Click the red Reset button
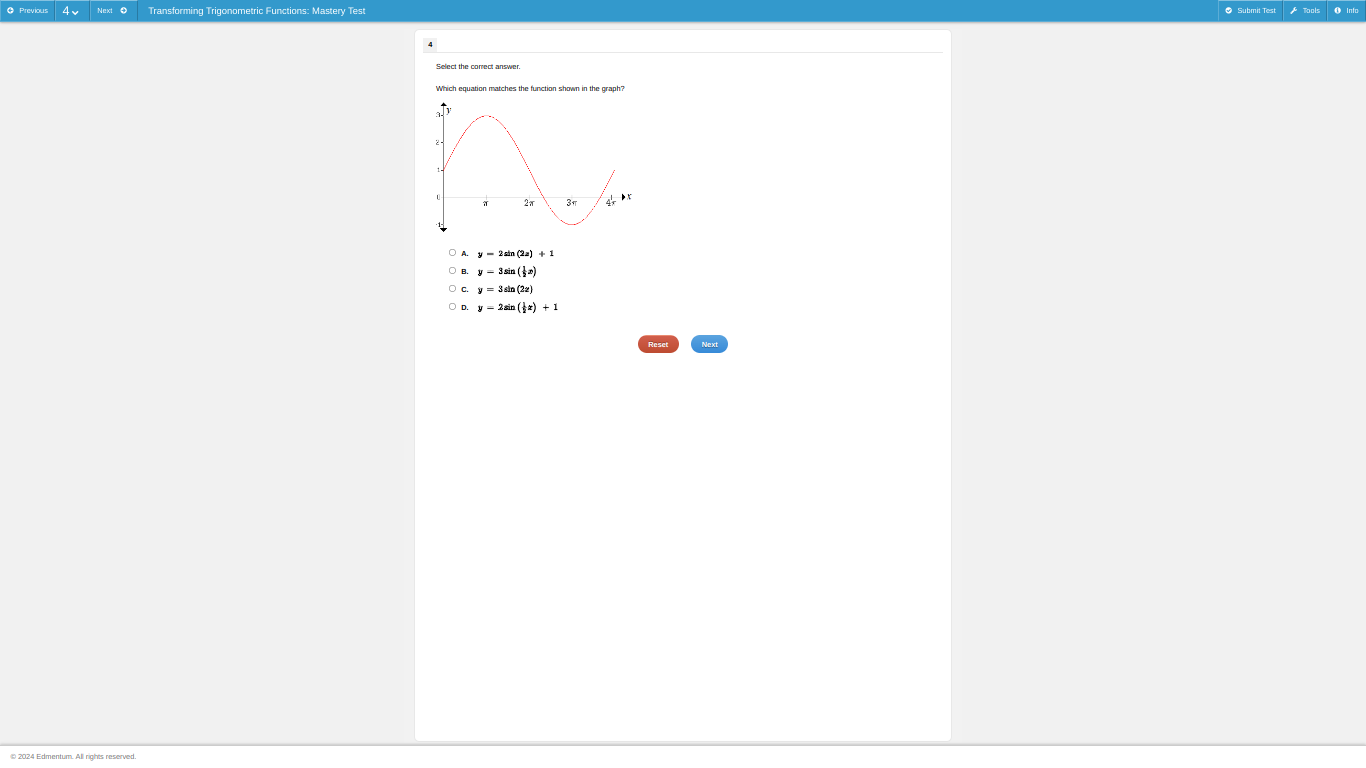 click(x=658, y=344)
